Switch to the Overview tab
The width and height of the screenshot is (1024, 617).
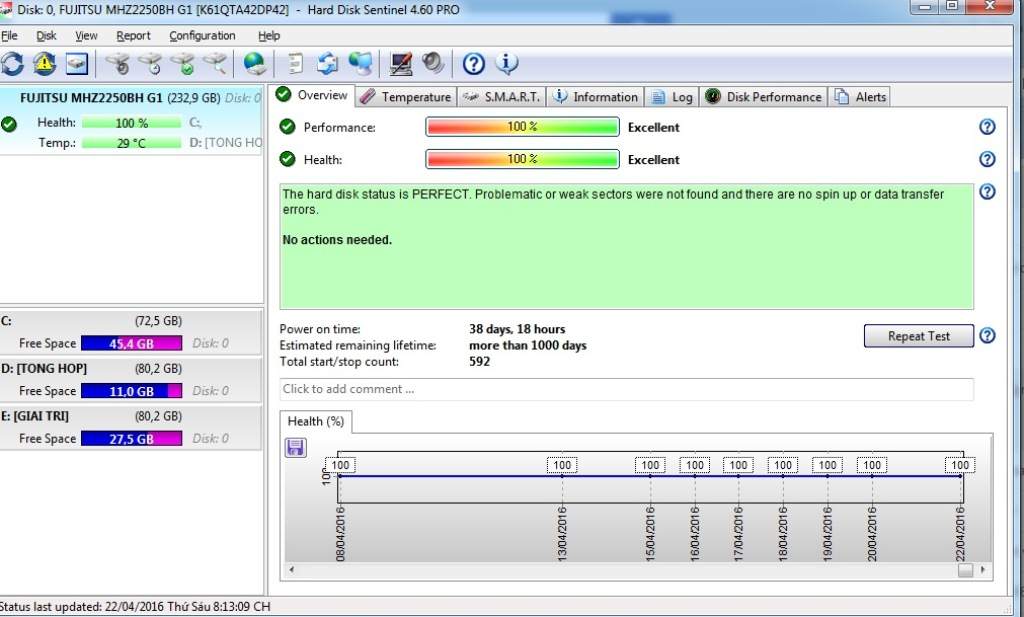pos(313,95)
